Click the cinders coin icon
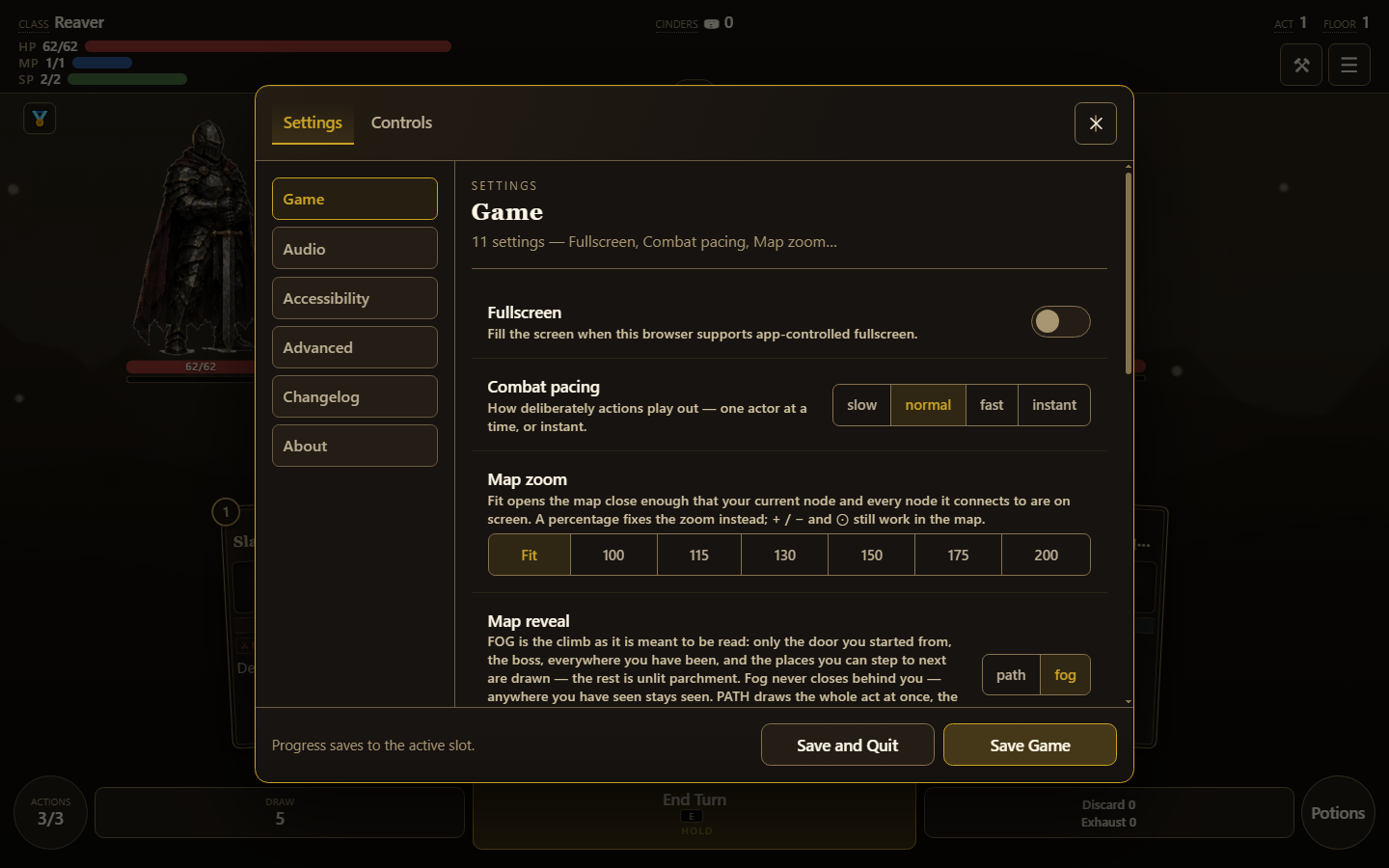This screenshot has width=1389, height=868. 712,24
